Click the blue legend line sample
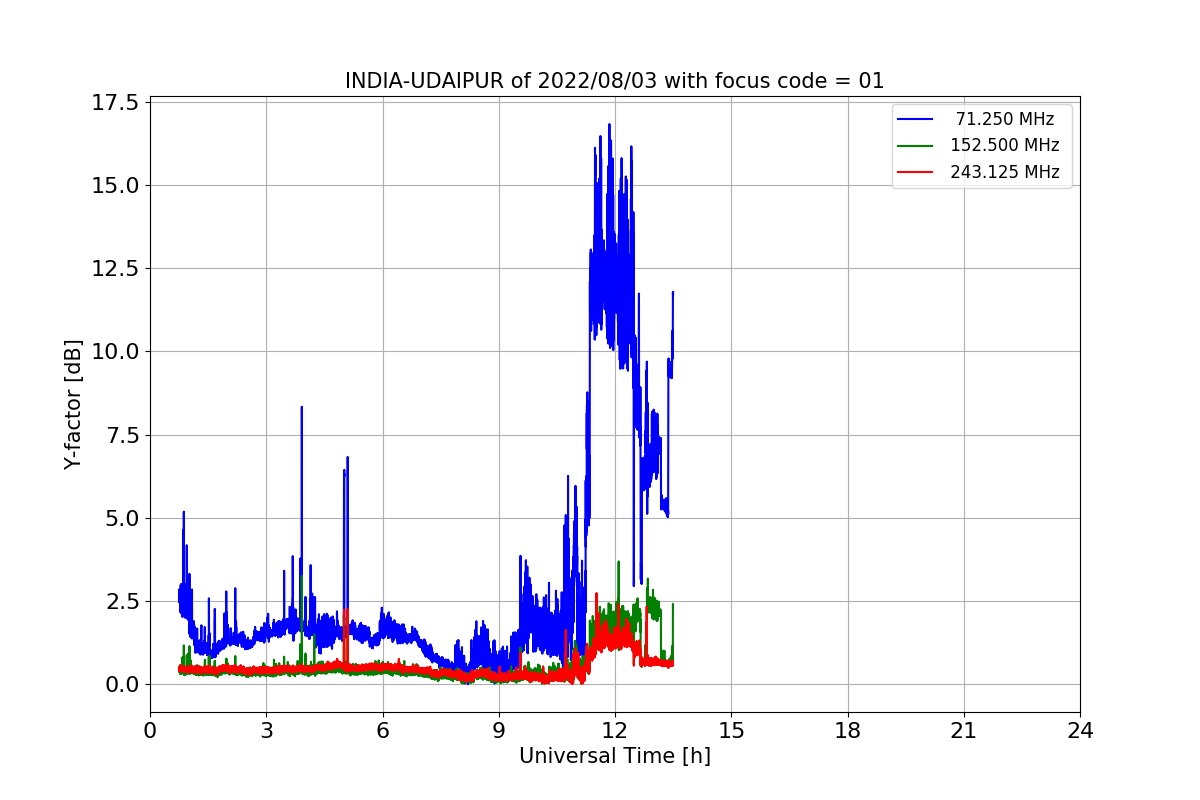Viewport: 1200px width, 800px height. tap(916, 120)
